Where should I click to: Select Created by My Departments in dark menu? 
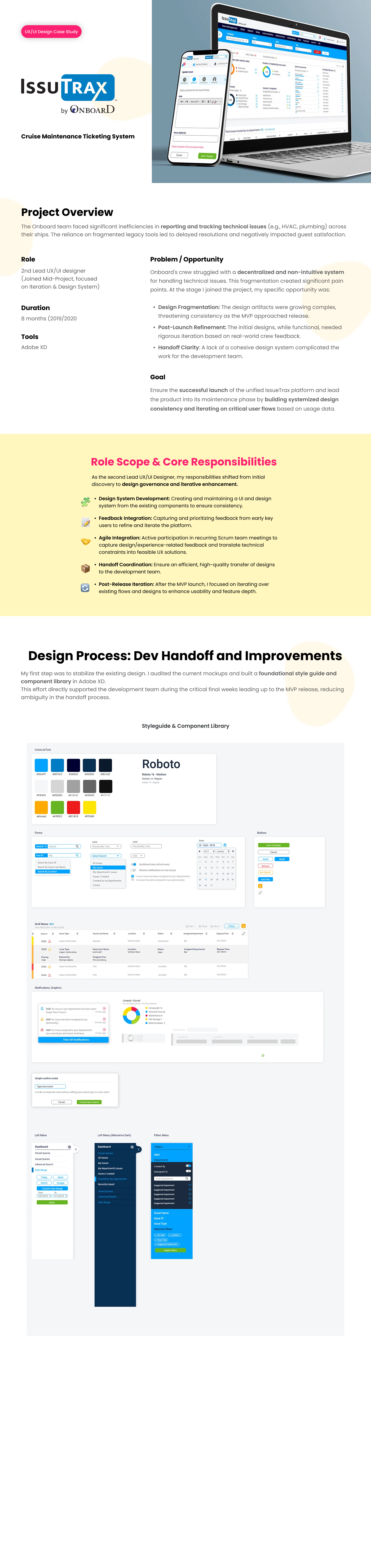click(113, 1179)
